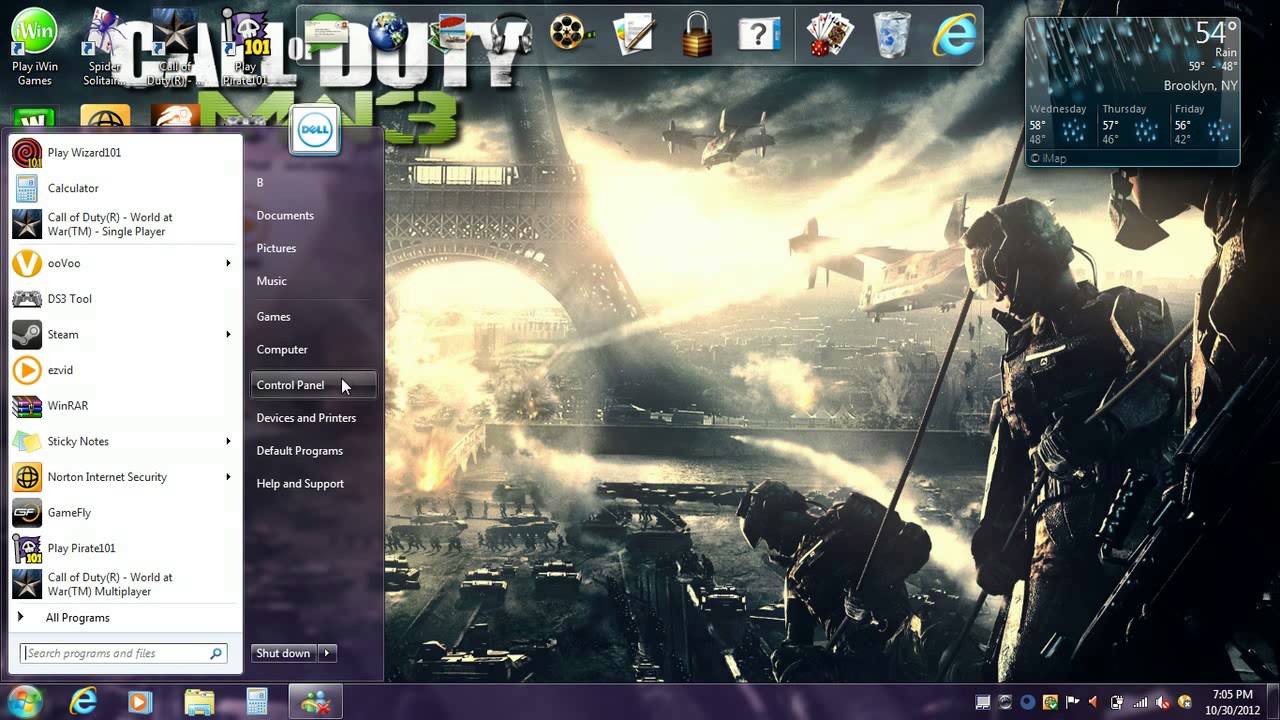Launch Play Pirate101 from the Start menu
Viewport: 1280px width, 720px height.
(125, 548)
